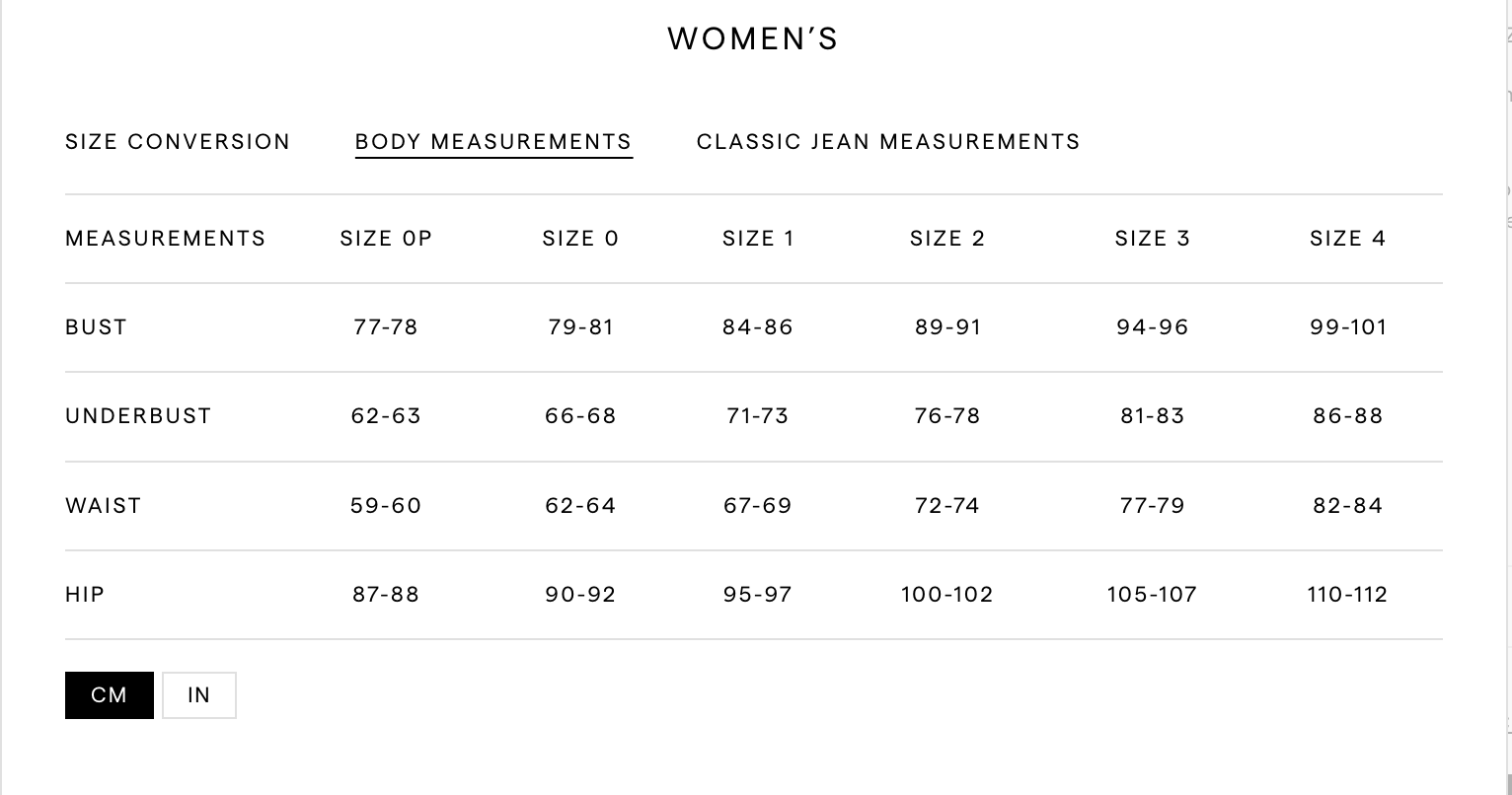This screenshot has height=795, width=1512.
Task: Select the Size 2 hip value 100-102
Action: pyautogui.click(x=947, y=595)
